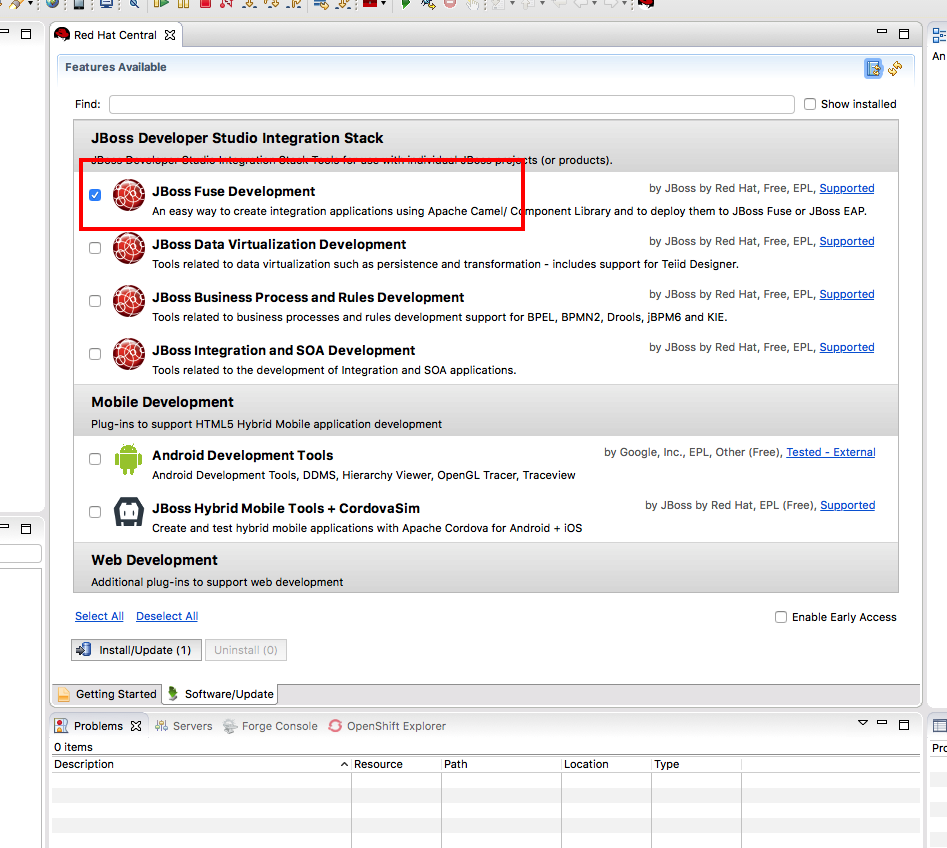Check JBoss Hybrid Mobile Tools + CordovaSim
947x848 pixels.
[x=95, y=512]
